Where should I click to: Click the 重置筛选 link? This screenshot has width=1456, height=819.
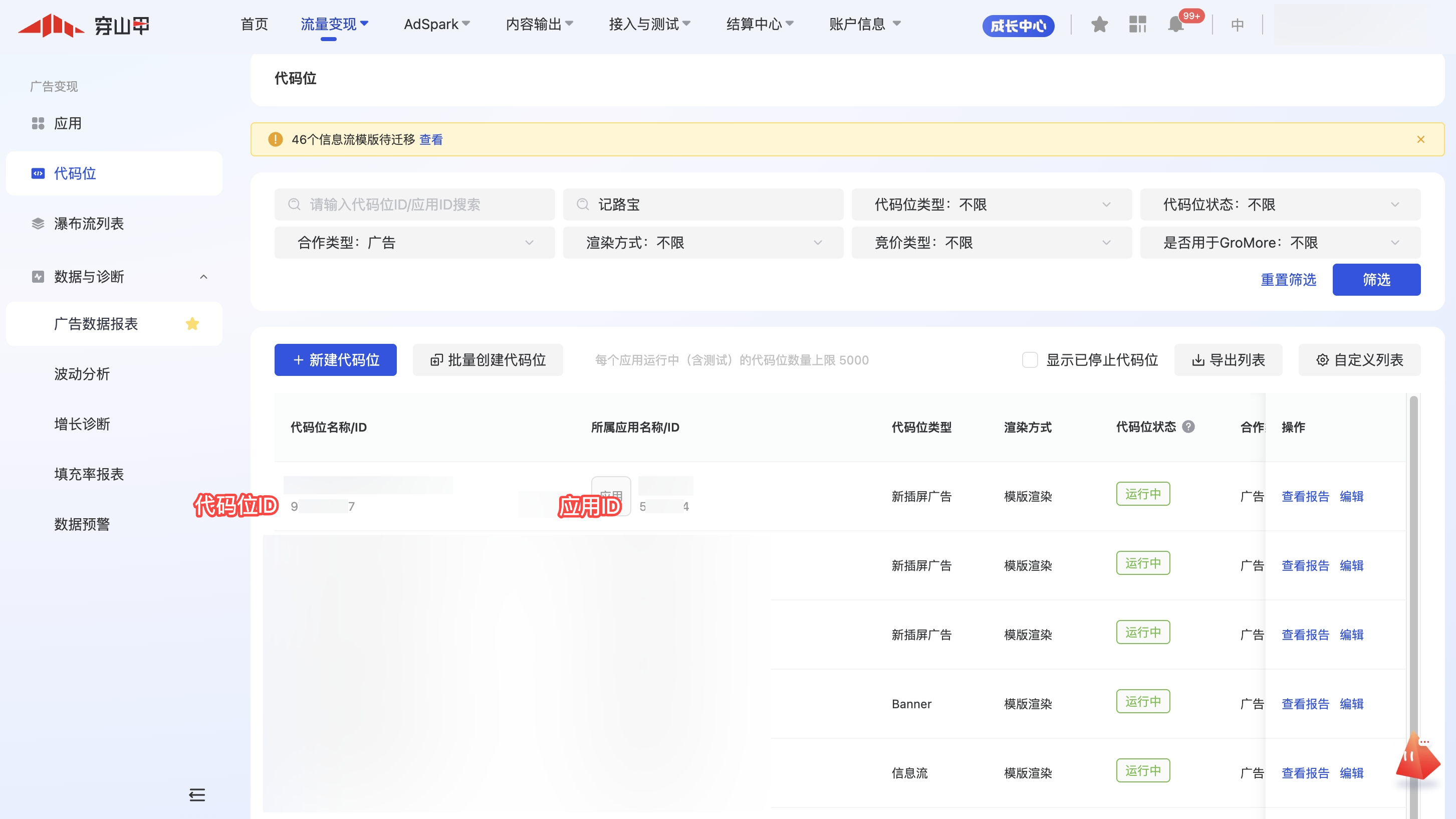tap(1288, 279)
